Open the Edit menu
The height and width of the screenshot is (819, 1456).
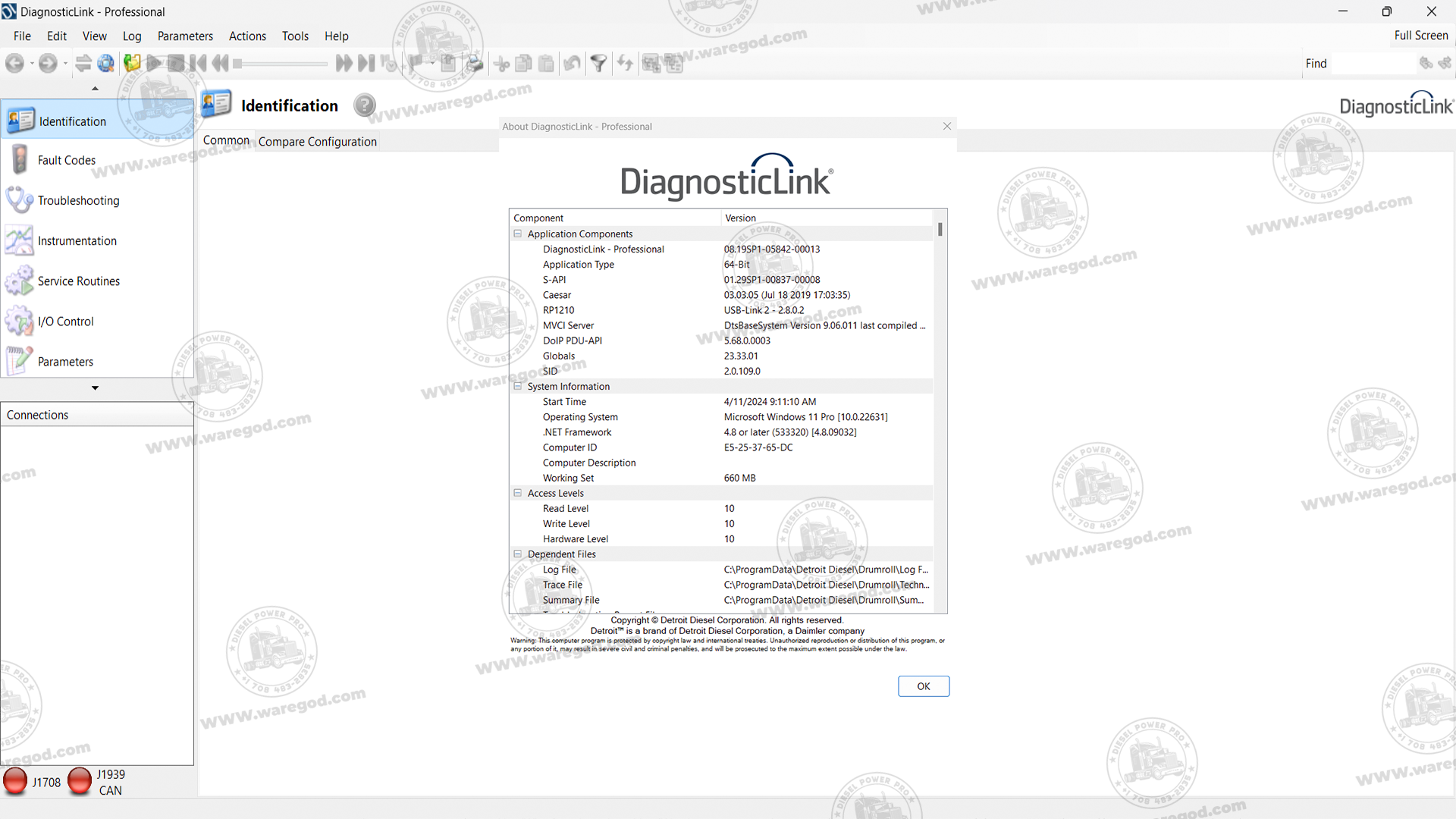click(57, 36)
